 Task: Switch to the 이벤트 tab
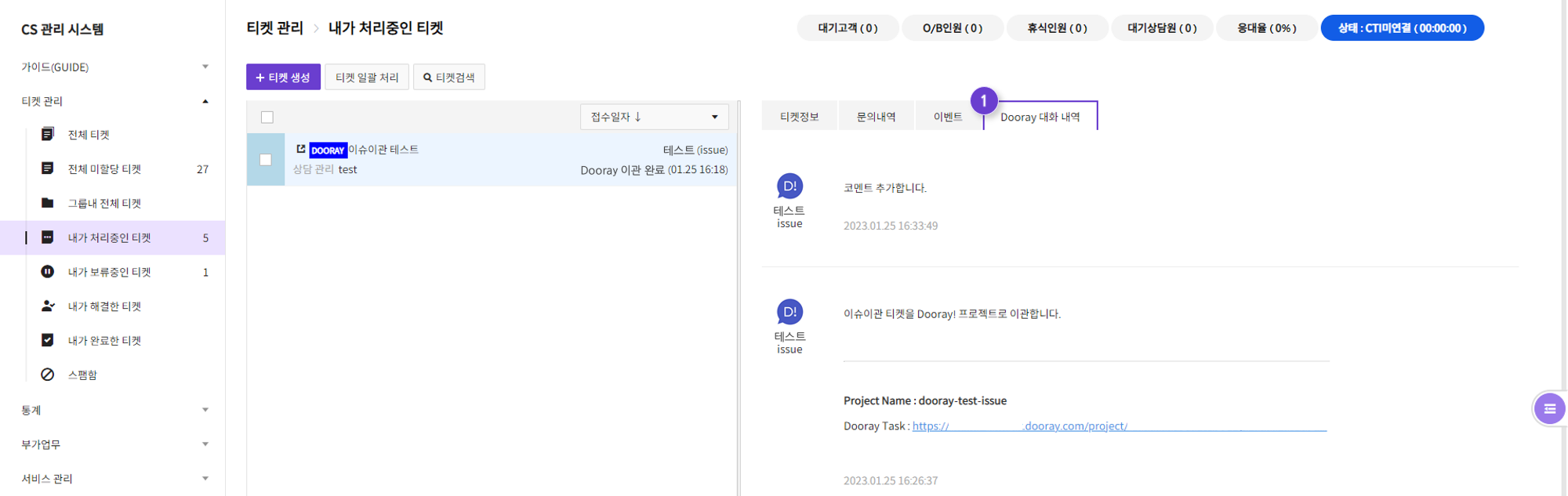[948, 116]
